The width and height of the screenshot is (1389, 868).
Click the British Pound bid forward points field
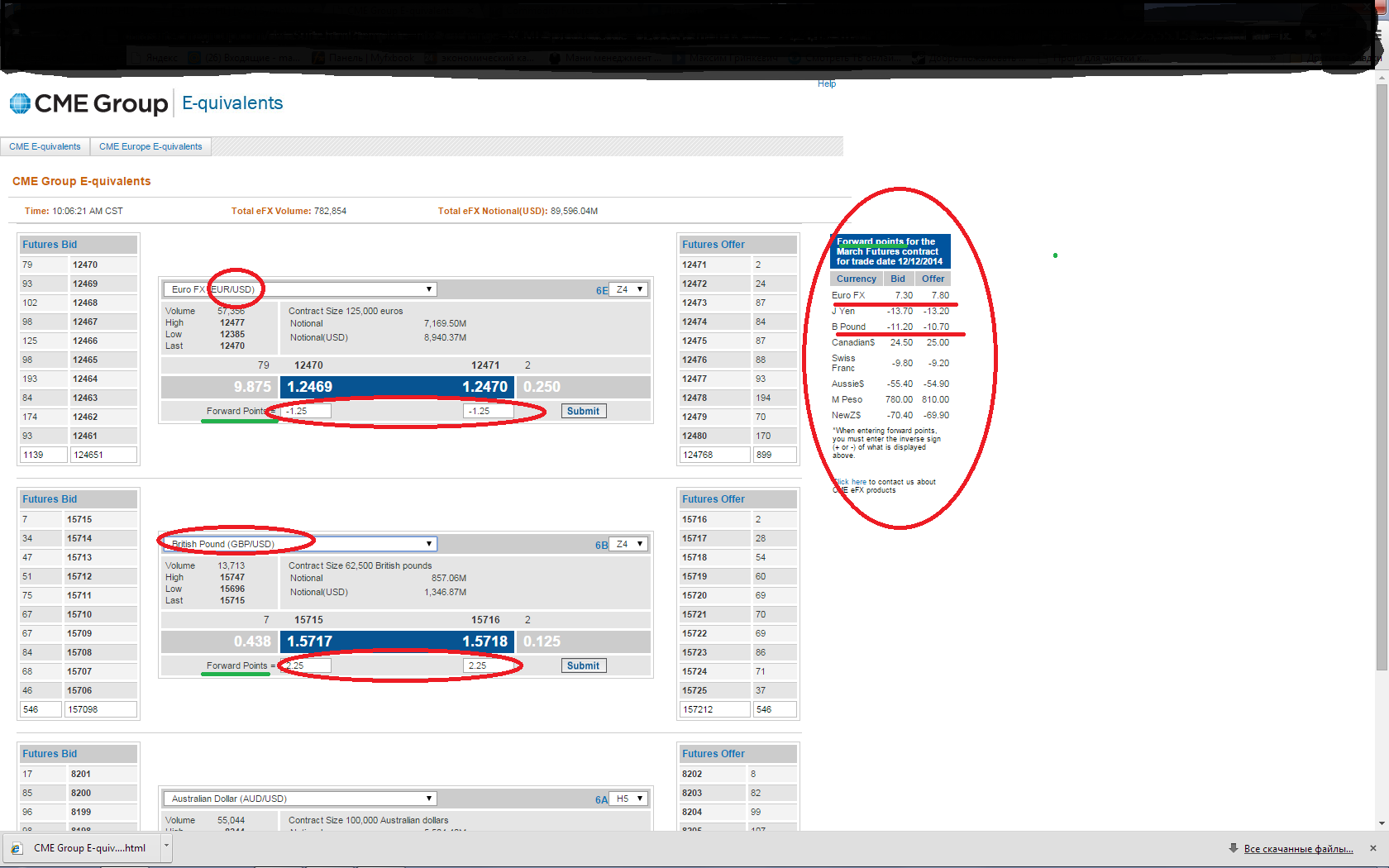pyautogui.click(x=306, y=665)
